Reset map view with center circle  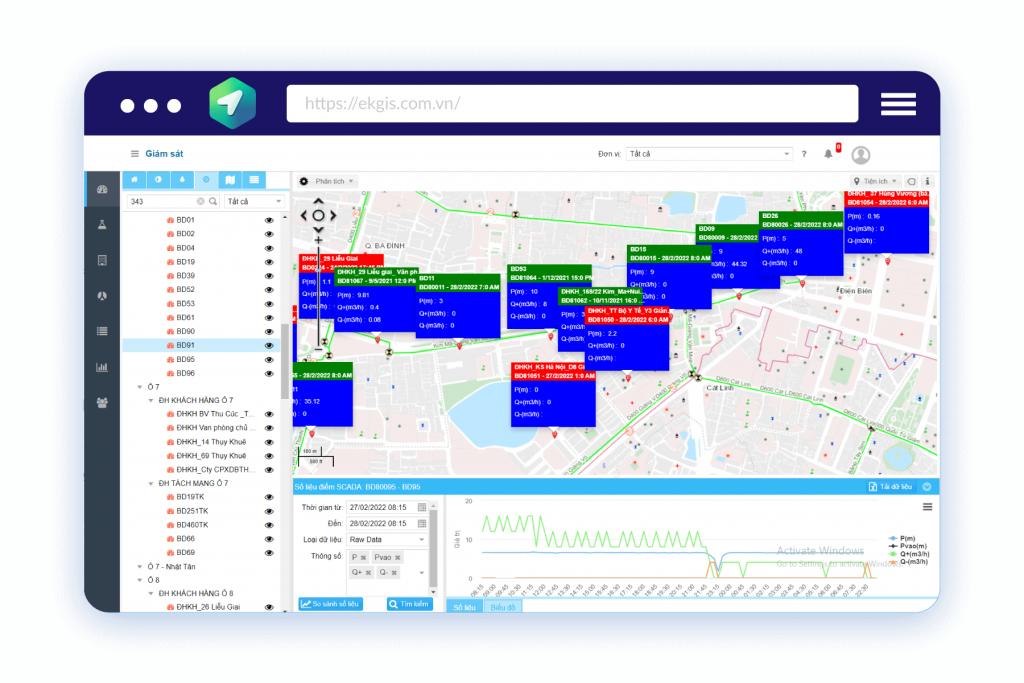coord(318,215)
